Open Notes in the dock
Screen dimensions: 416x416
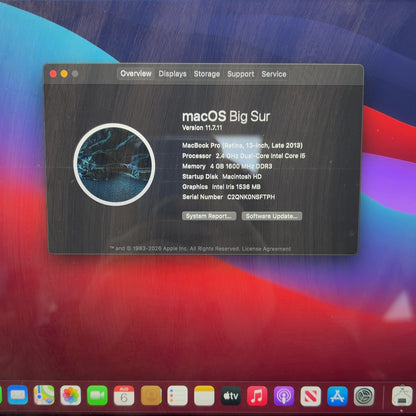tap(204, 395)
